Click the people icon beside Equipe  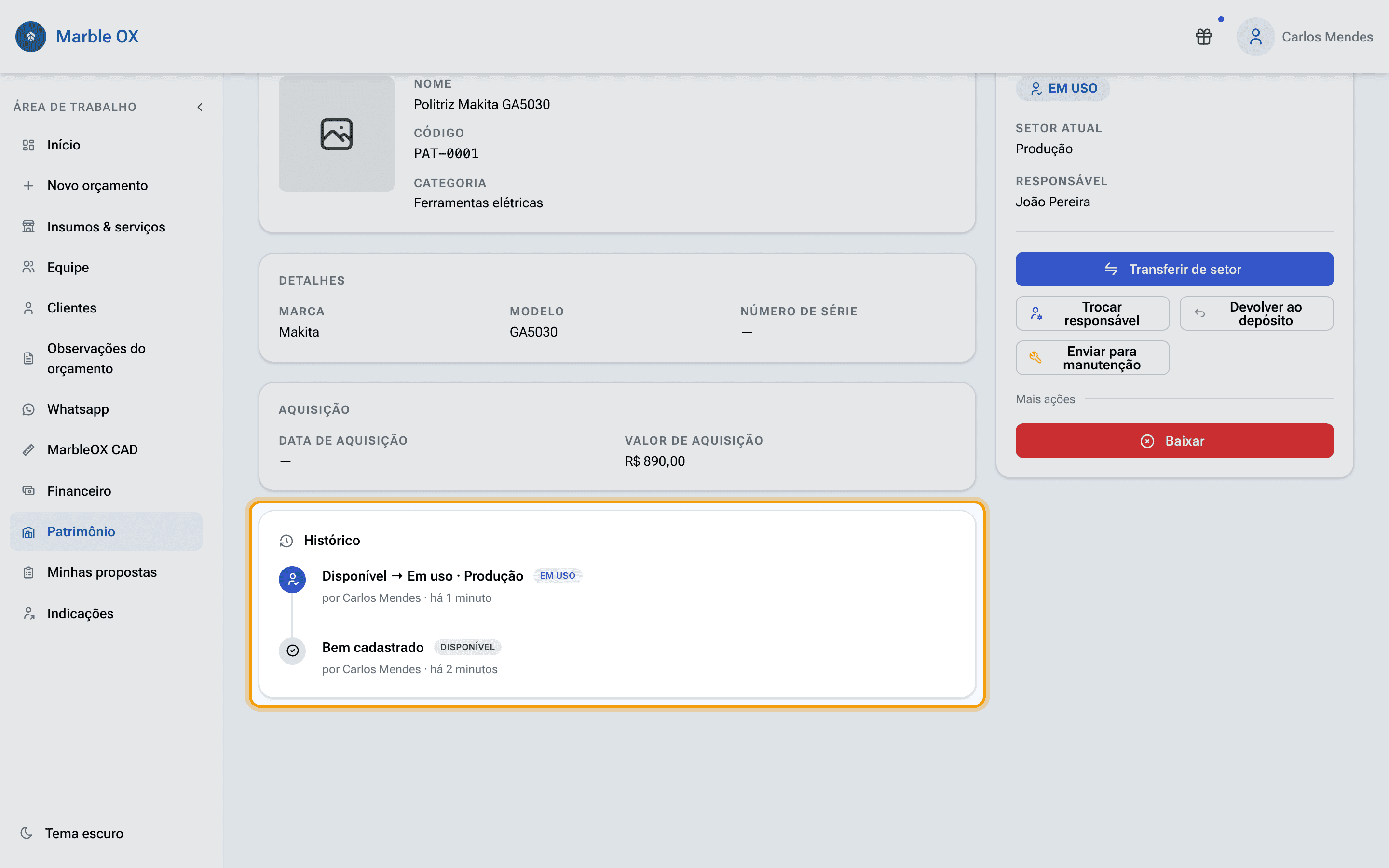tap(28, 267)
